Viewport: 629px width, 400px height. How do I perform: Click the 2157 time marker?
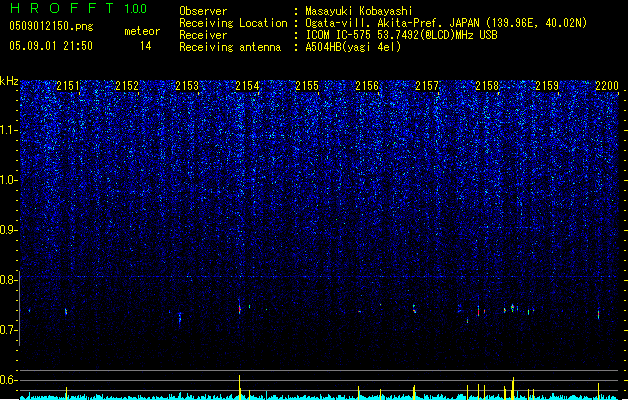pyautogui.click(x=427, y=86)
